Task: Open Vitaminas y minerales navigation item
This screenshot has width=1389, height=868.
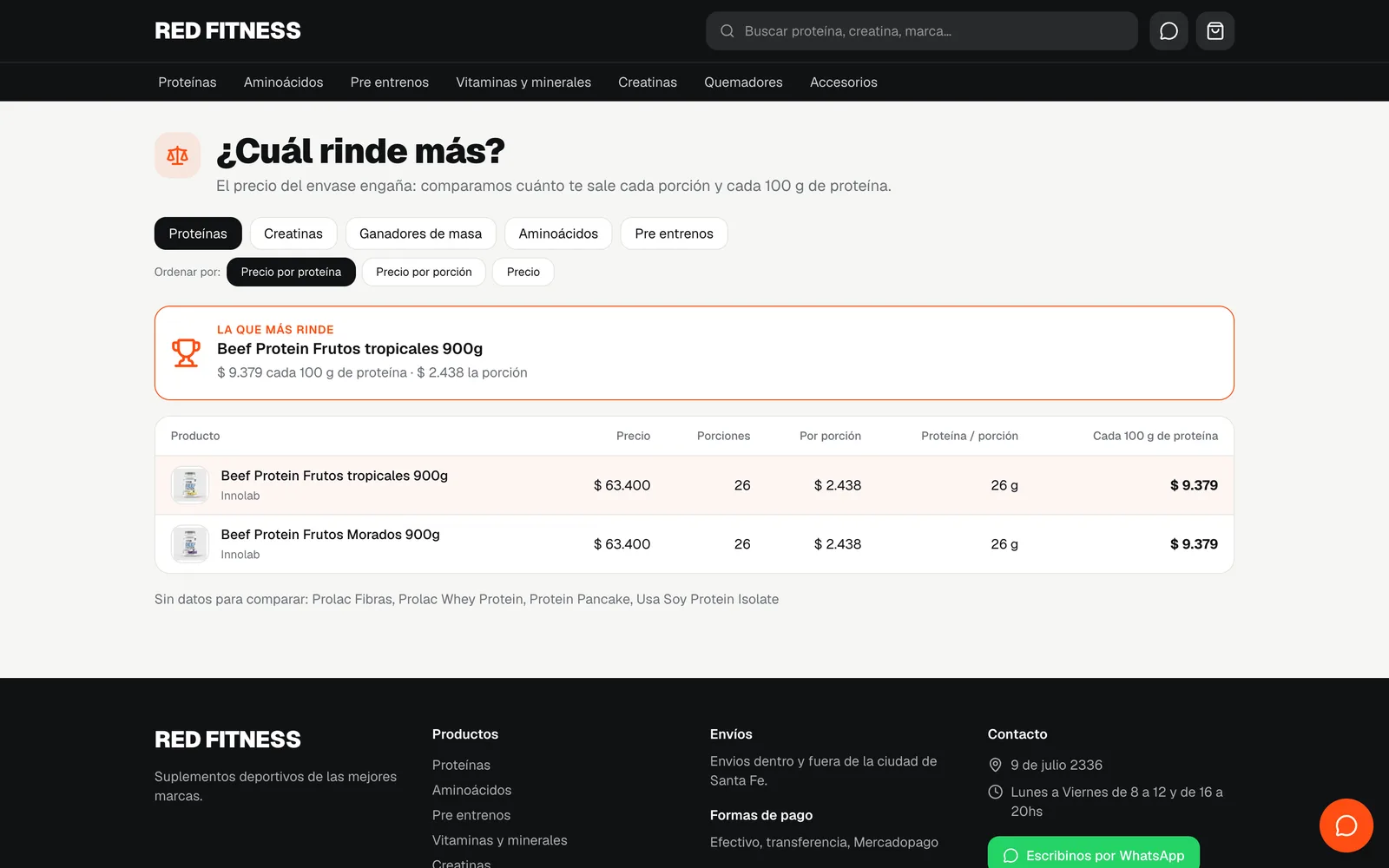Action: tap(523, 82)
